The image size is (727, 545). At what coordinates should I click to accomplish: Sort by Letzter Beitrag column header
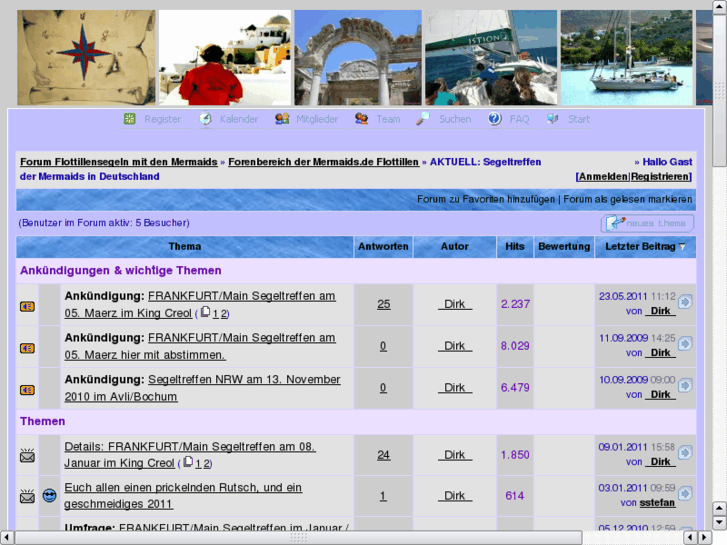[x=640, y=247]
